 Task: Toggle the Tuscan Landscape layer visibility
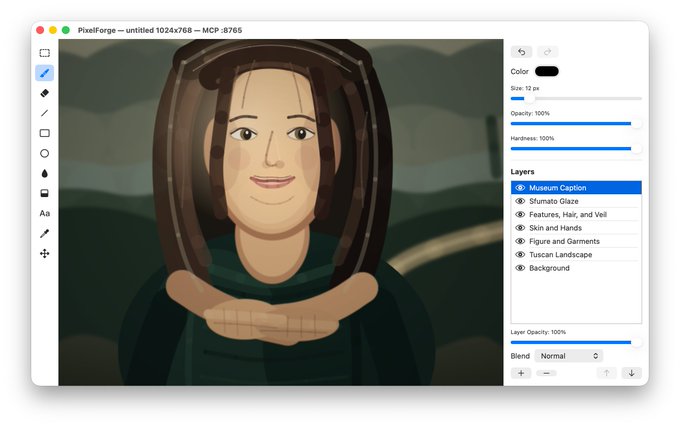pos(520,255)
